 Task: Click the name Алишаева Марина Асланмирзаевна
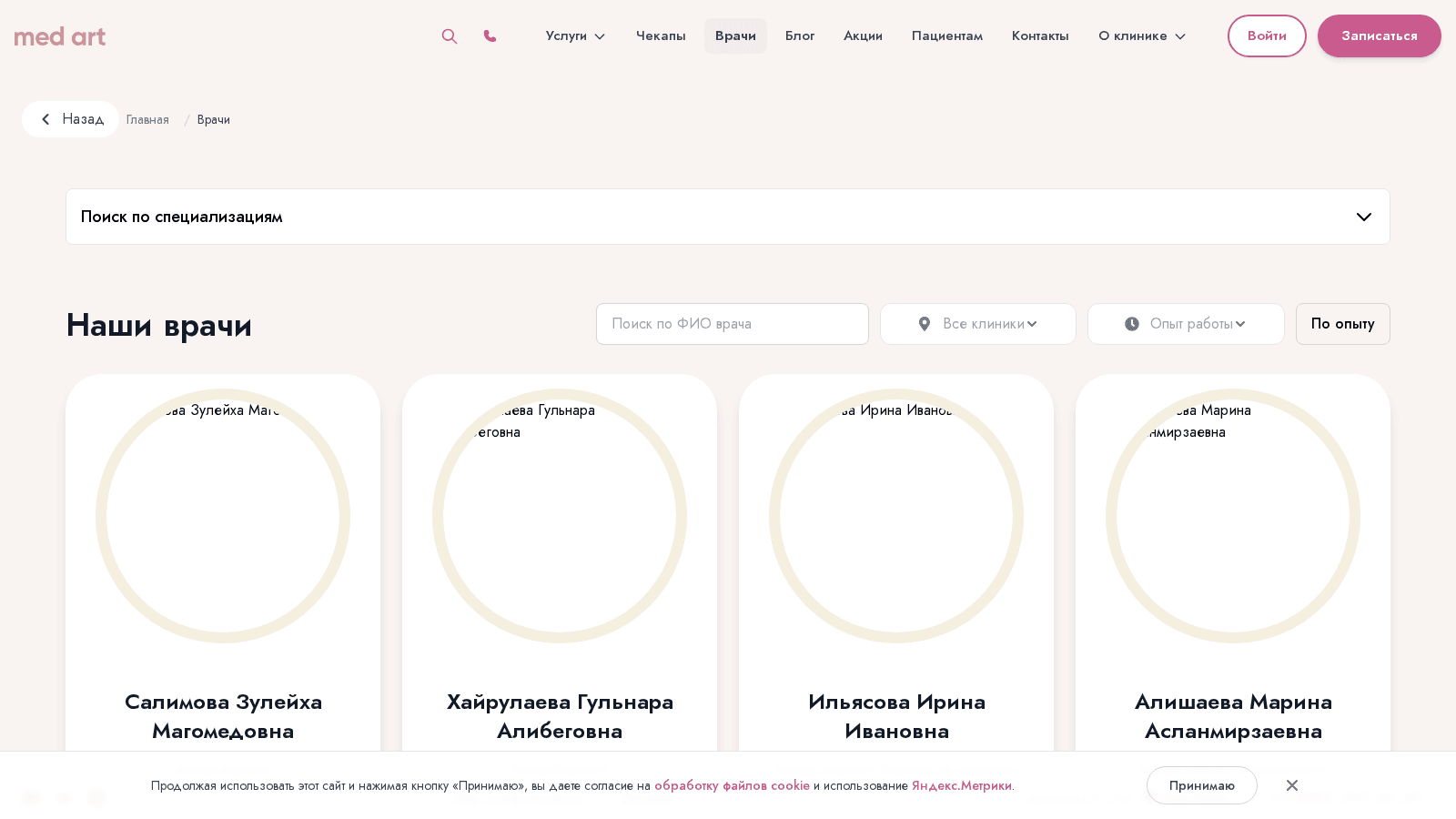tap(1233, 716)
